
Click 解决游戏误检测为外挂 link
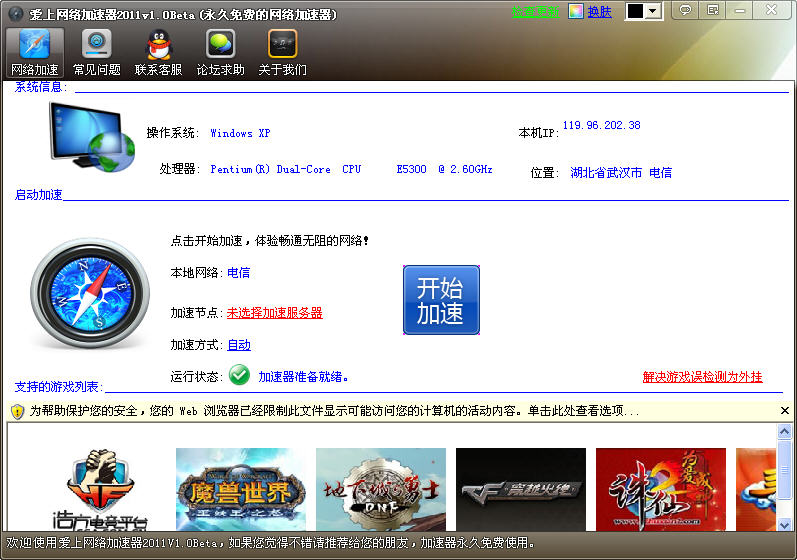click(702, 377)
